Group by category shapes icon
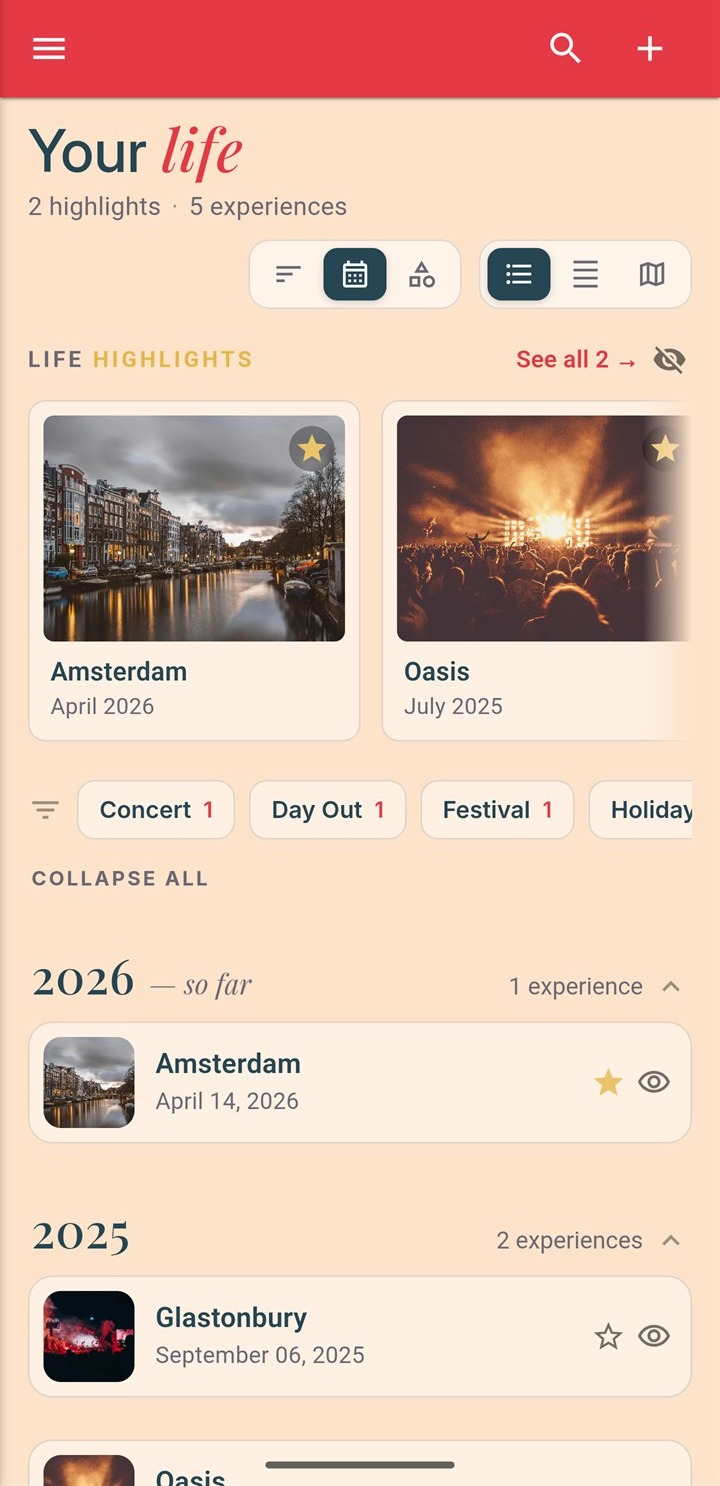Viewport: 720px width, 1486px height. (x=422, y=274)
